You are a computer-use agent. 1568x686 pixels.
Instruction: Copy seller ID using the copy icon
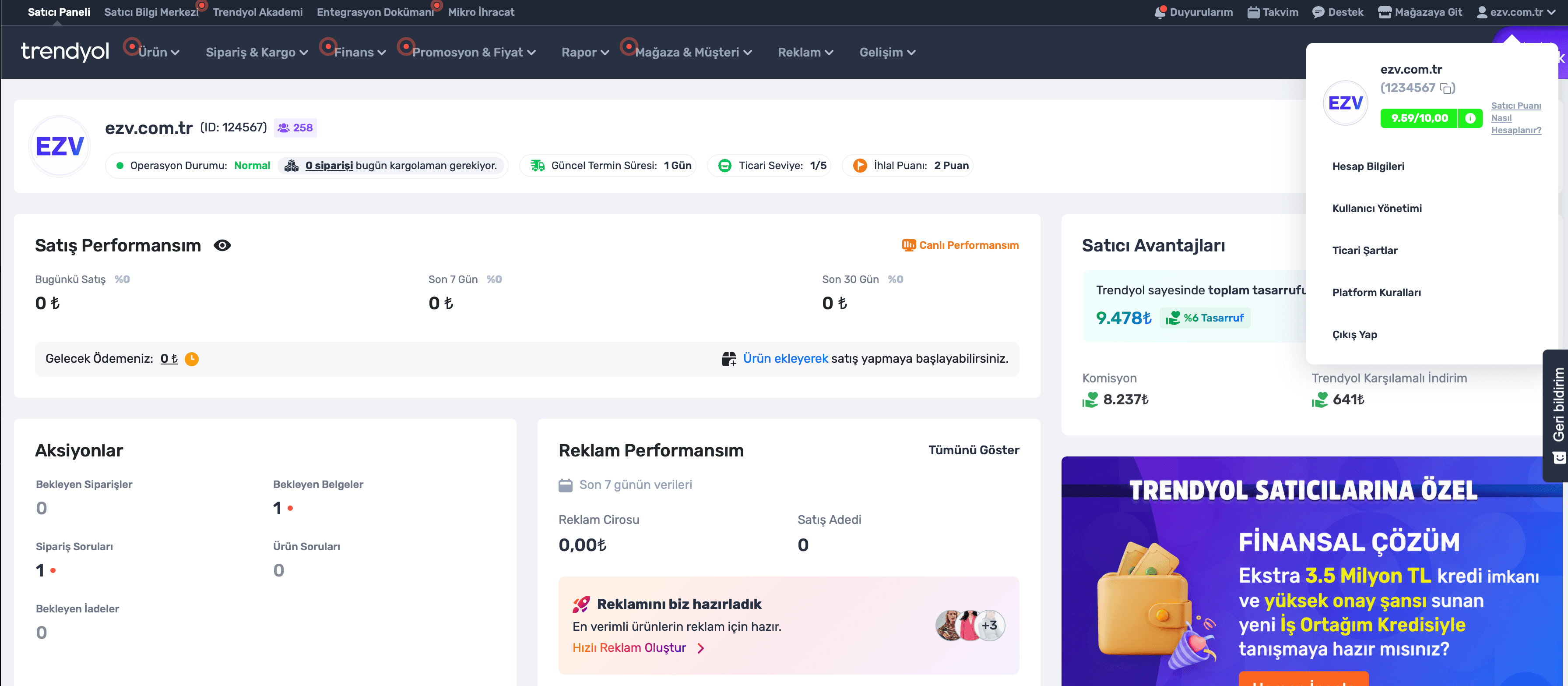[1446, 88]
